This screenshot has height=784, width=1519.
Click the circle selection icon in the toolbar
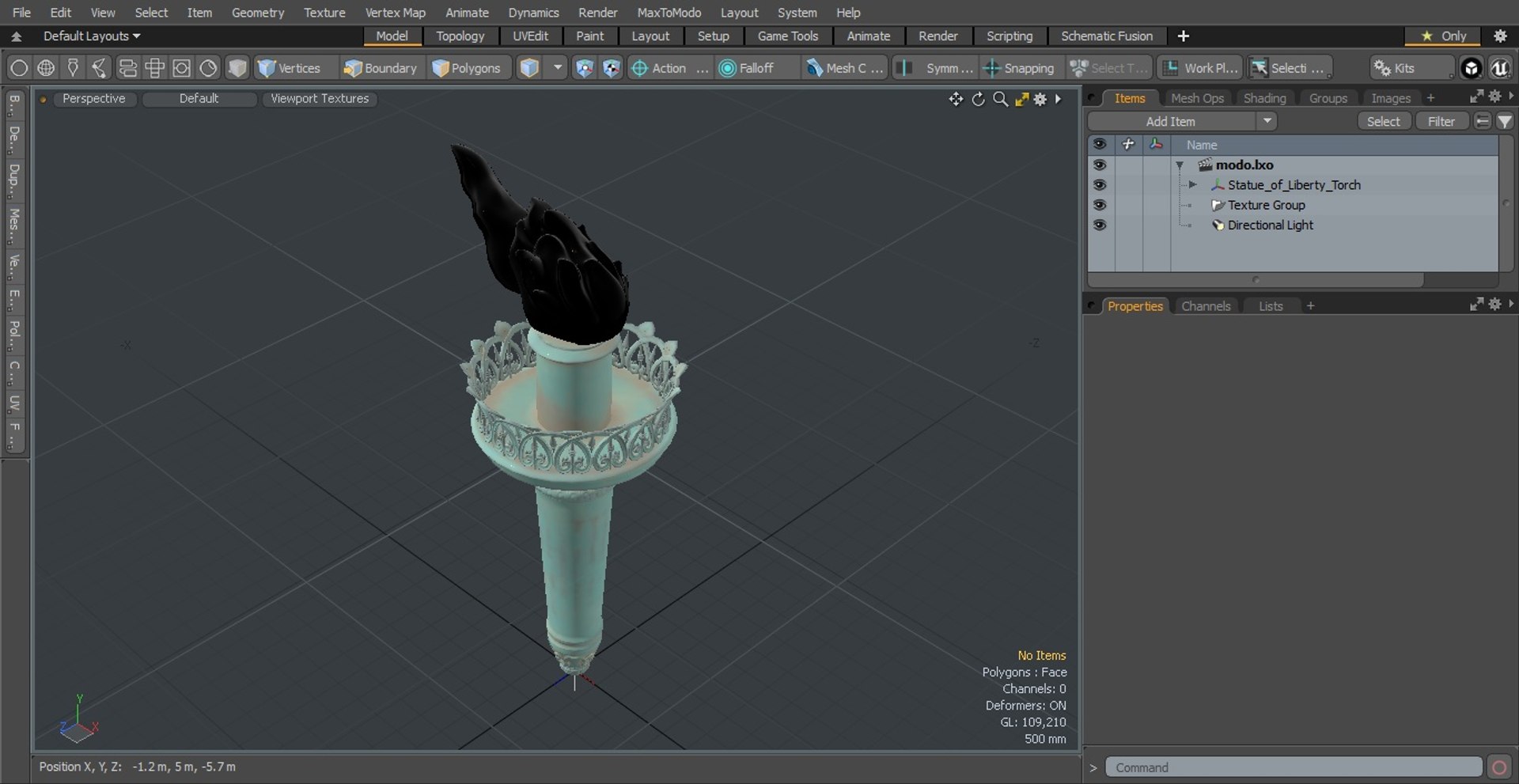(19, 68)
